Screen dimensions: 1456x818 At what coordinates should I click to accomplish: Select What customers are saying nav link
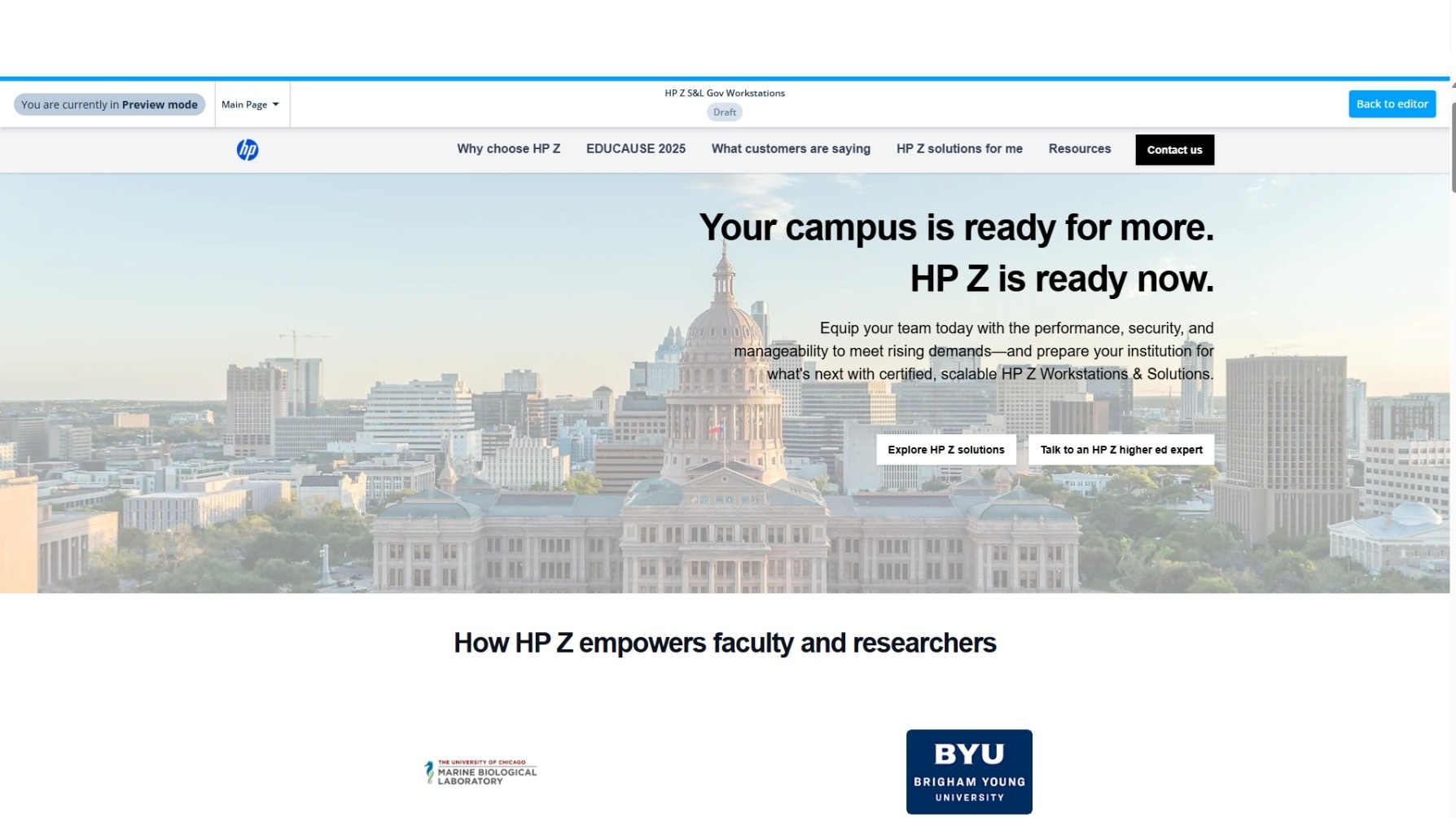791,149
